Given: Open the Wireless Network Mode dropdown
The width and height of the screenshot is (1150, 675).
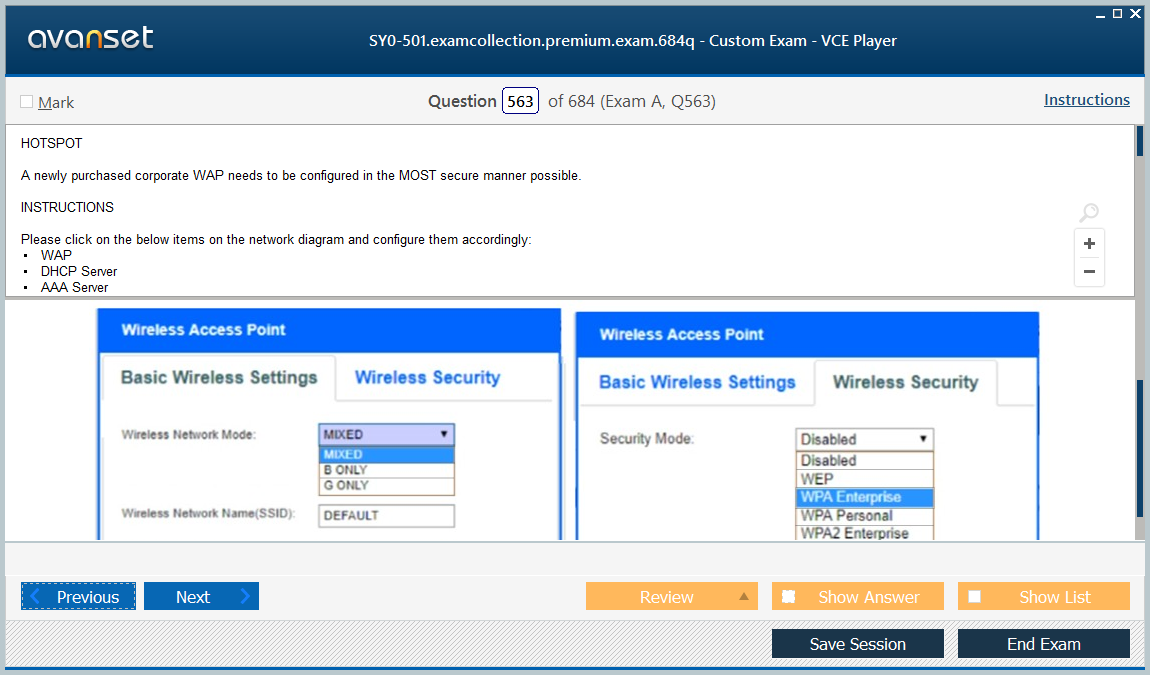Looking at the screenshot, I should click(x=443, y=434).
